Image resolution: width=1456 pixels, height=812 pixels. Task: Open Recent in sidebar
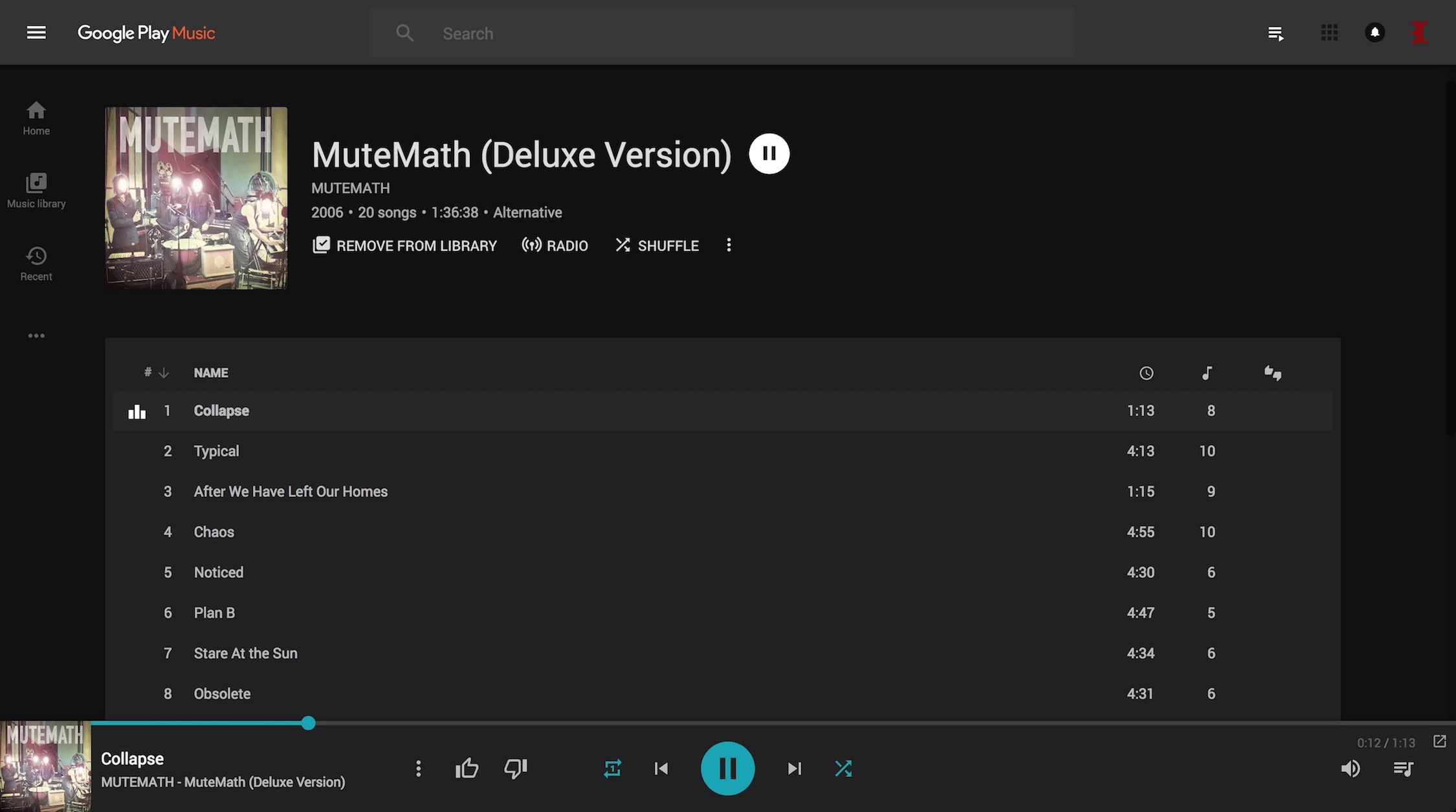pyautogui.click(x=36, y=264)
